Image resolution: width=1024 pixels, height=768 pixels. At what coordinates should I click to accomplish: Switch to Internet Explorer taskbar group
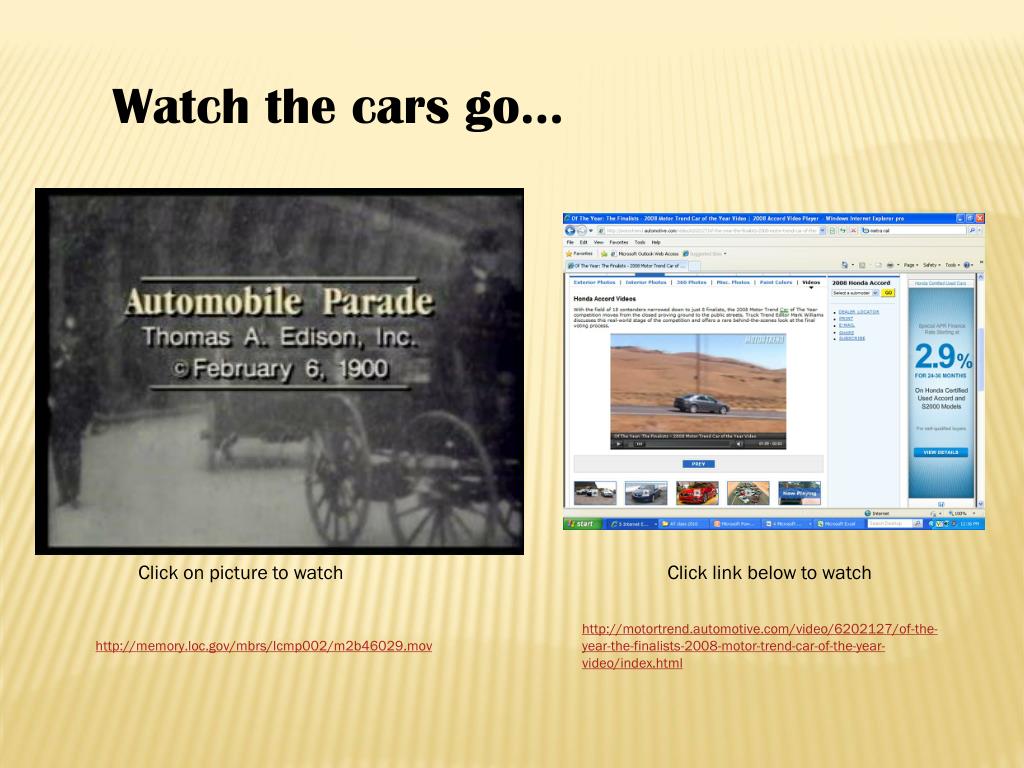632,524
